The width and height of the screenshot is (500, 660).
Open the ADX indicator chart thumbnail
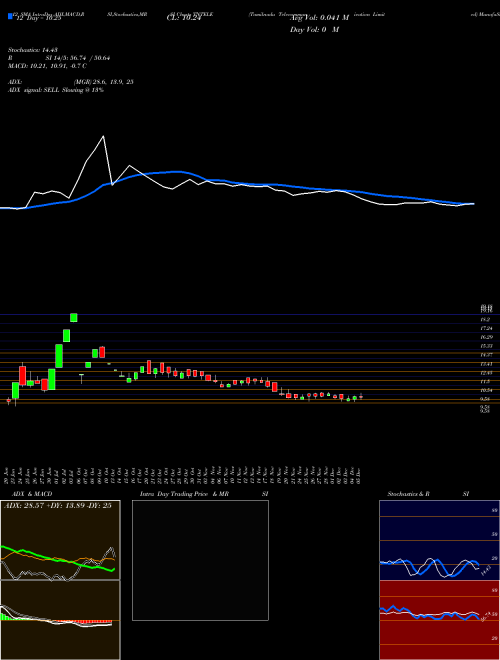[x=60, y=540]
